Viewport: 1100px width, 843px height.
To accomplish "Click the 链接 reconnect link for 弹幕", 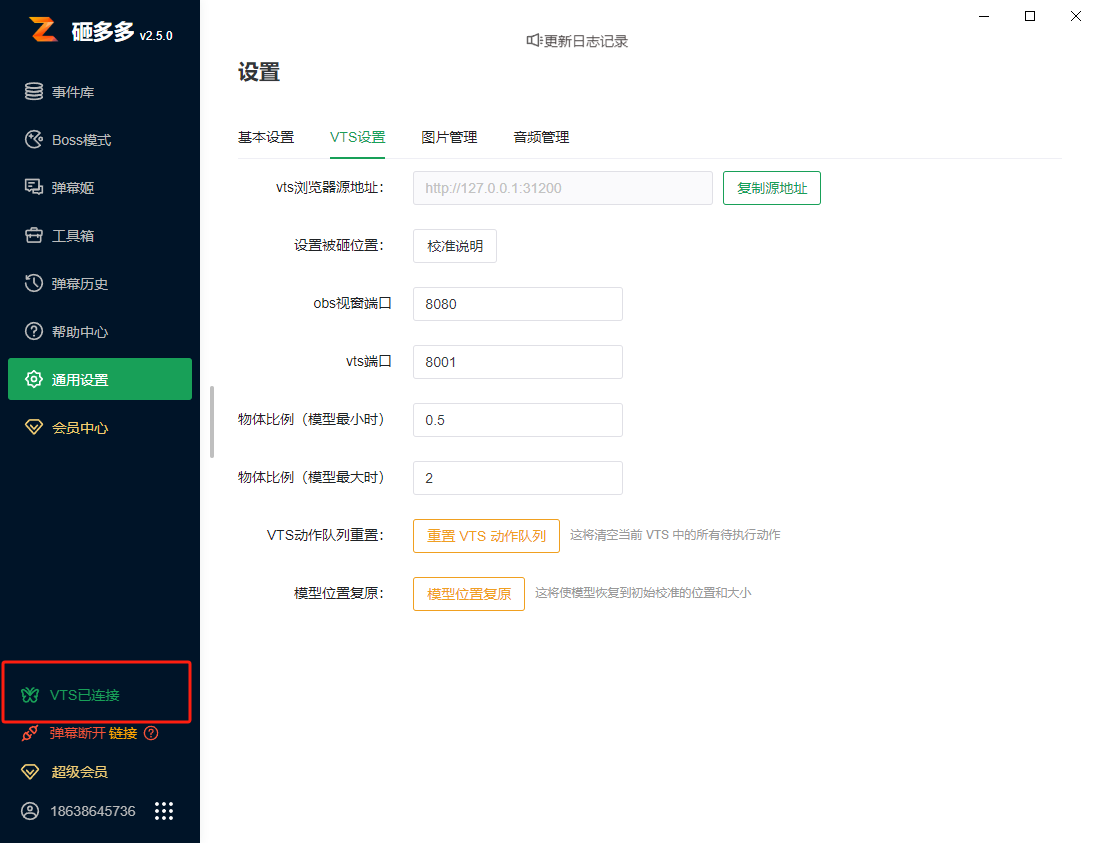I will pyautogui.click(x=123, y=733).
